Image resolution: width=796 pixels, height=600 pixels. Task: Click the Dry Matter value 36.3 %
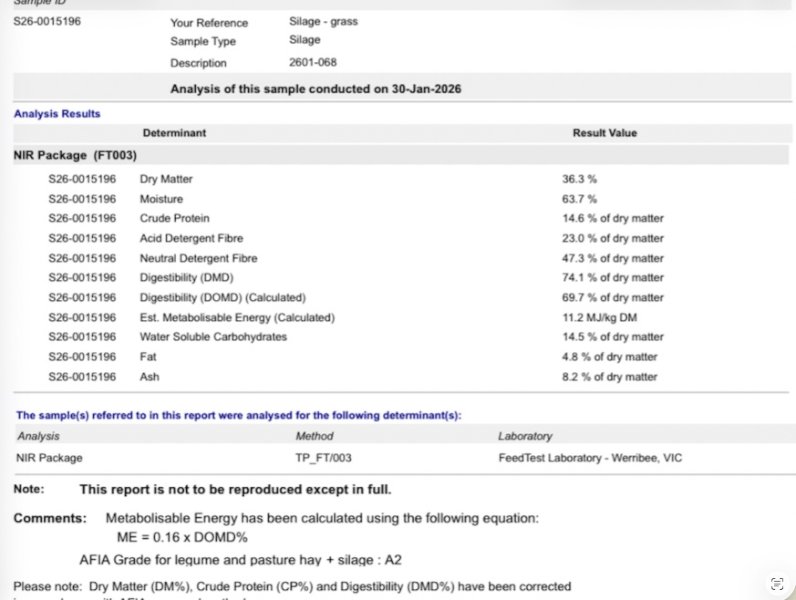pos(579,178)
